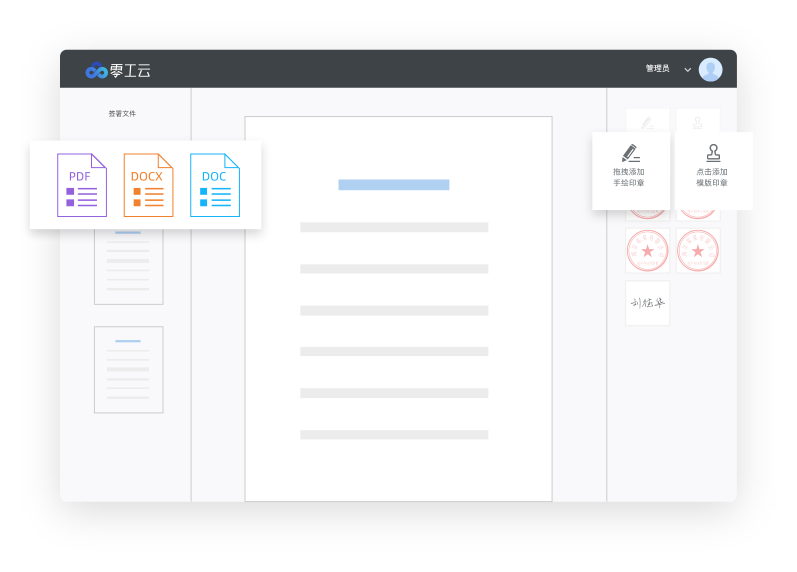Screen dimensions: 797x572
Task: Click the blue title bar on the document
Action: tap(393, 184)
